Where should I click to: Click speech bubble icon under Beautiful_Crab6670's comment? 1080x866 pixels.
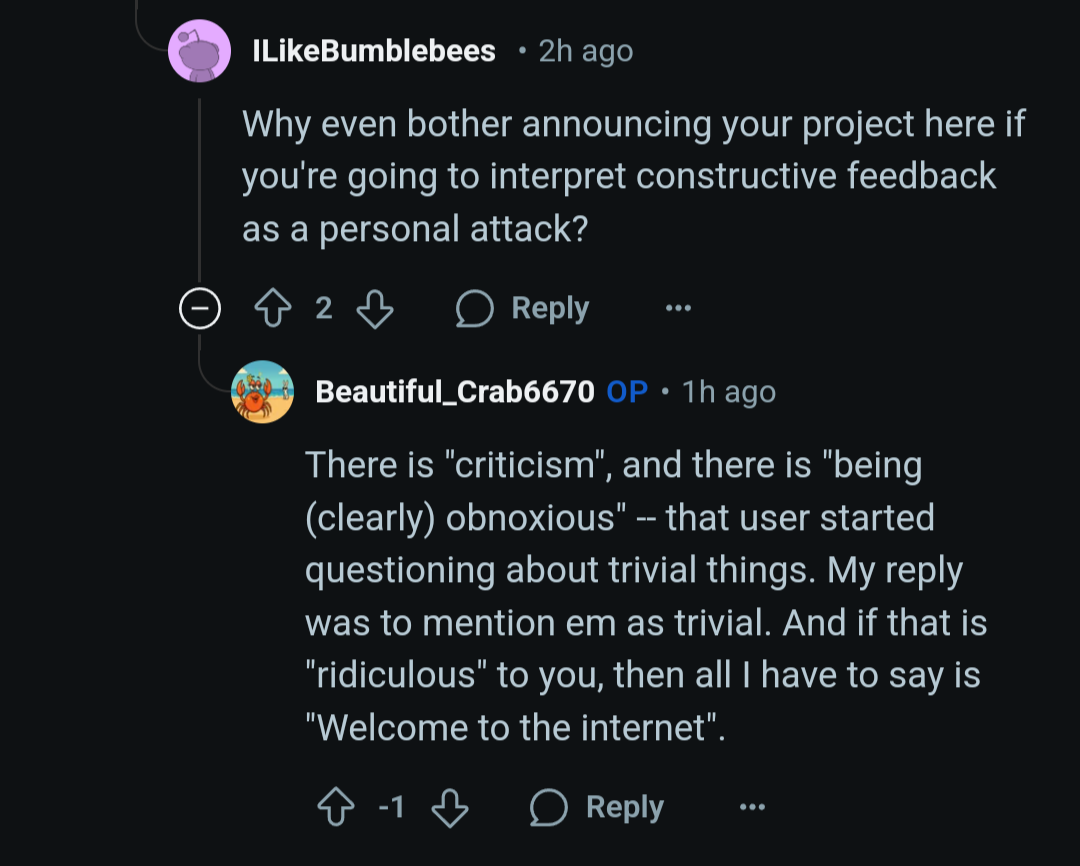(548, 807)
